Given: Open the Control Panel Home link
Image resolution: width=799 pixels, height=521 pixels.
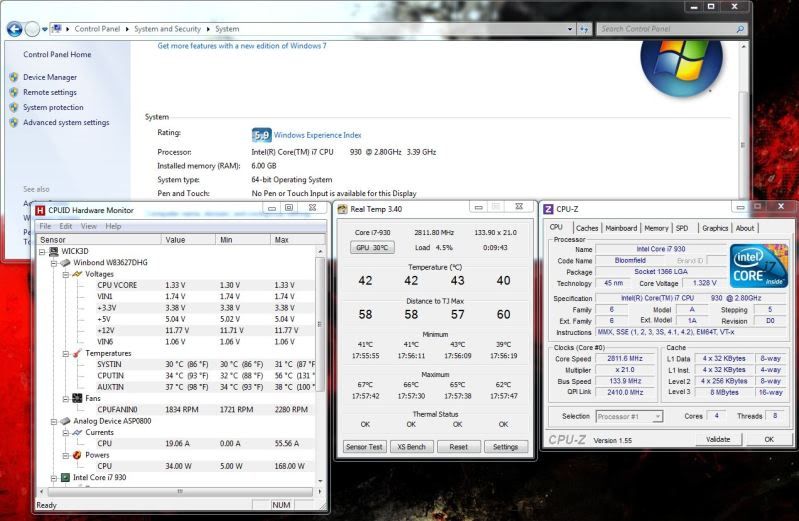Looking at the screenshot, I should (57, 55).
